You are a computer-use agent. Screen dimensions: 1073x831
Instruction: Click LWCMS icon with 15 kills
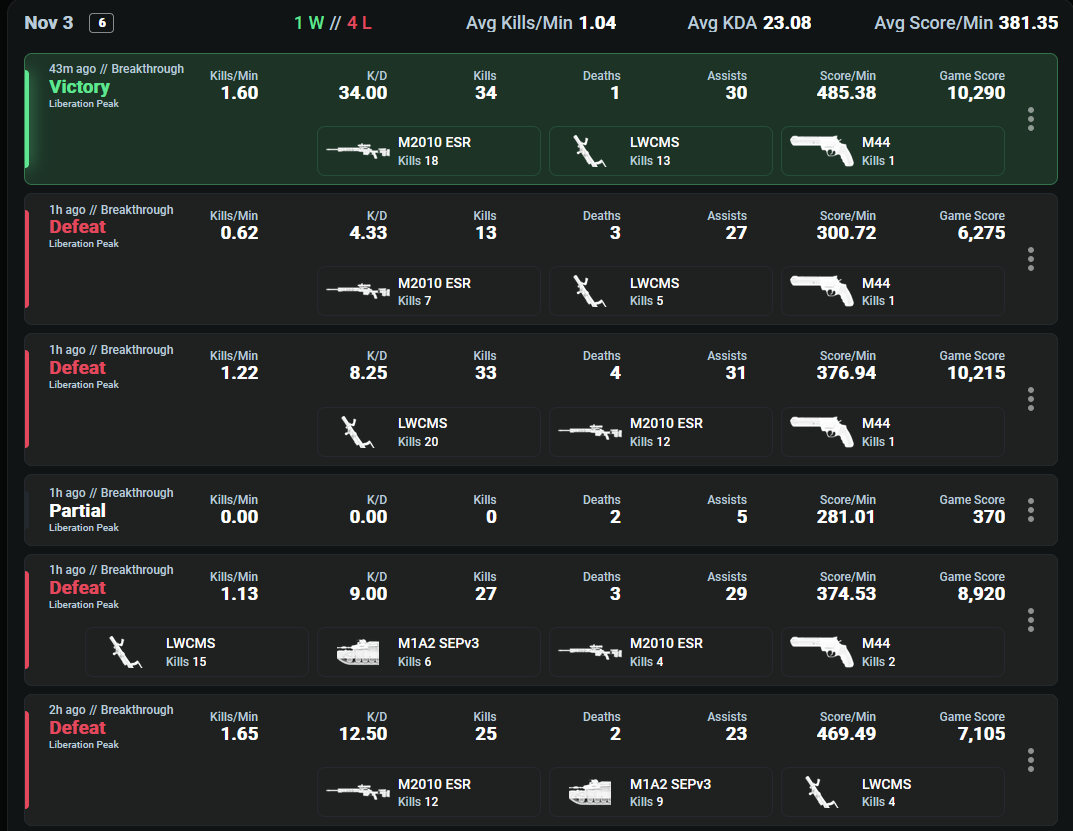point(125,652)
